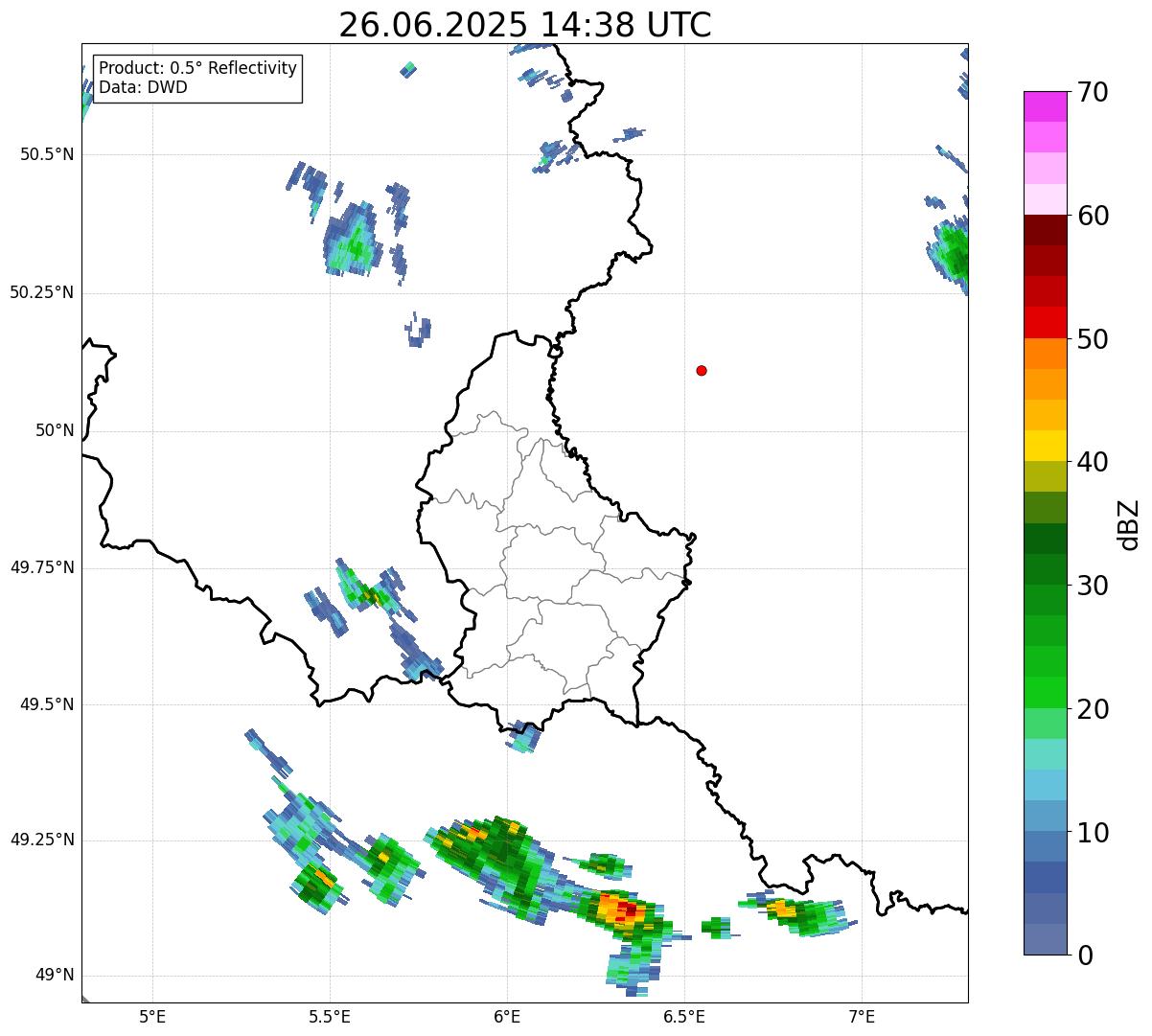1152x1036 pixels.
Task: Click the latitude label '49°N'
Action: coord(55,976)
